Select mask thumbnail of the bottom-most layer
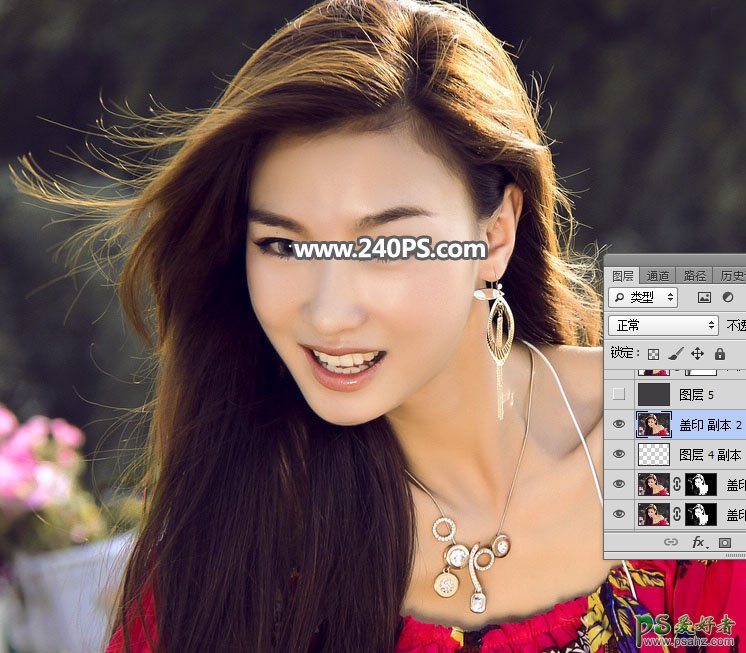746x653 pixels. (x=700, y=514)
